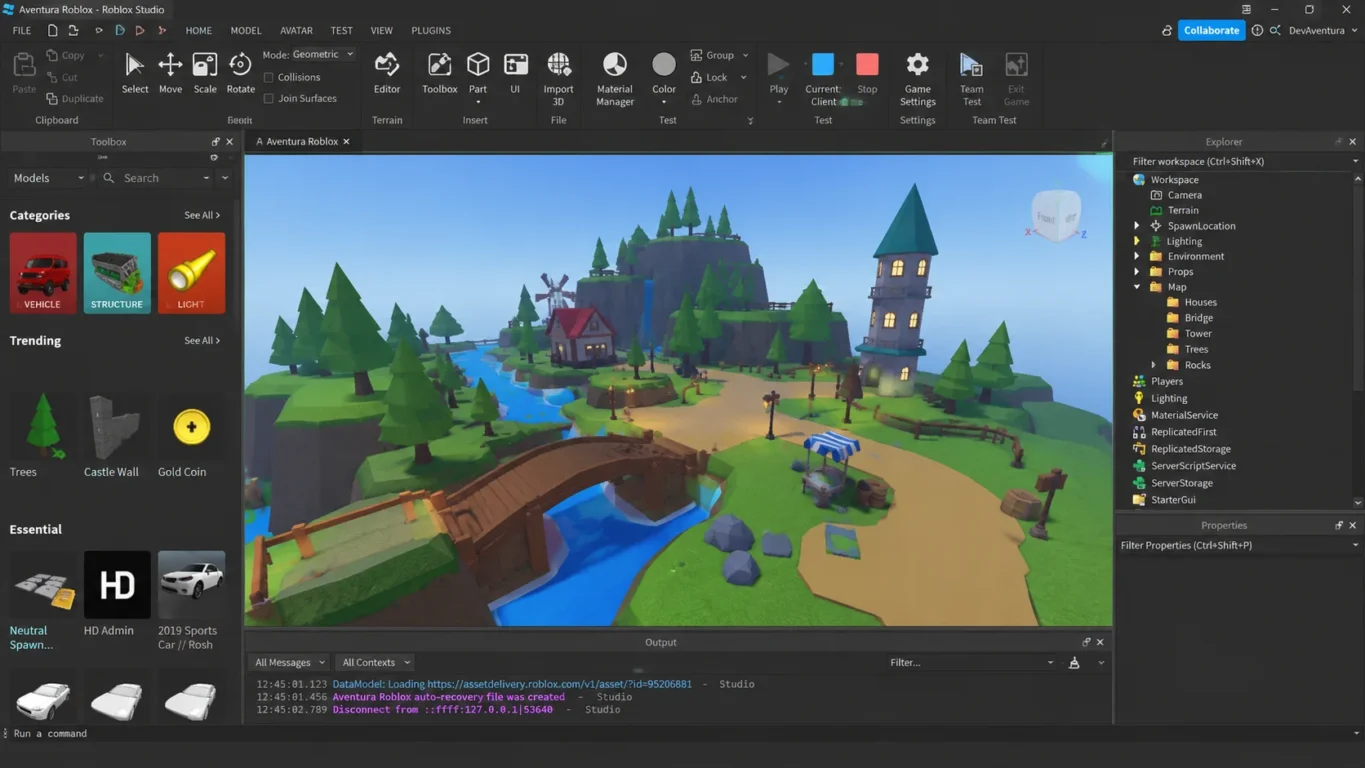Screen dimensions: 1365x768
Task: Click See All next to Trending
Action: pos(202,340)
